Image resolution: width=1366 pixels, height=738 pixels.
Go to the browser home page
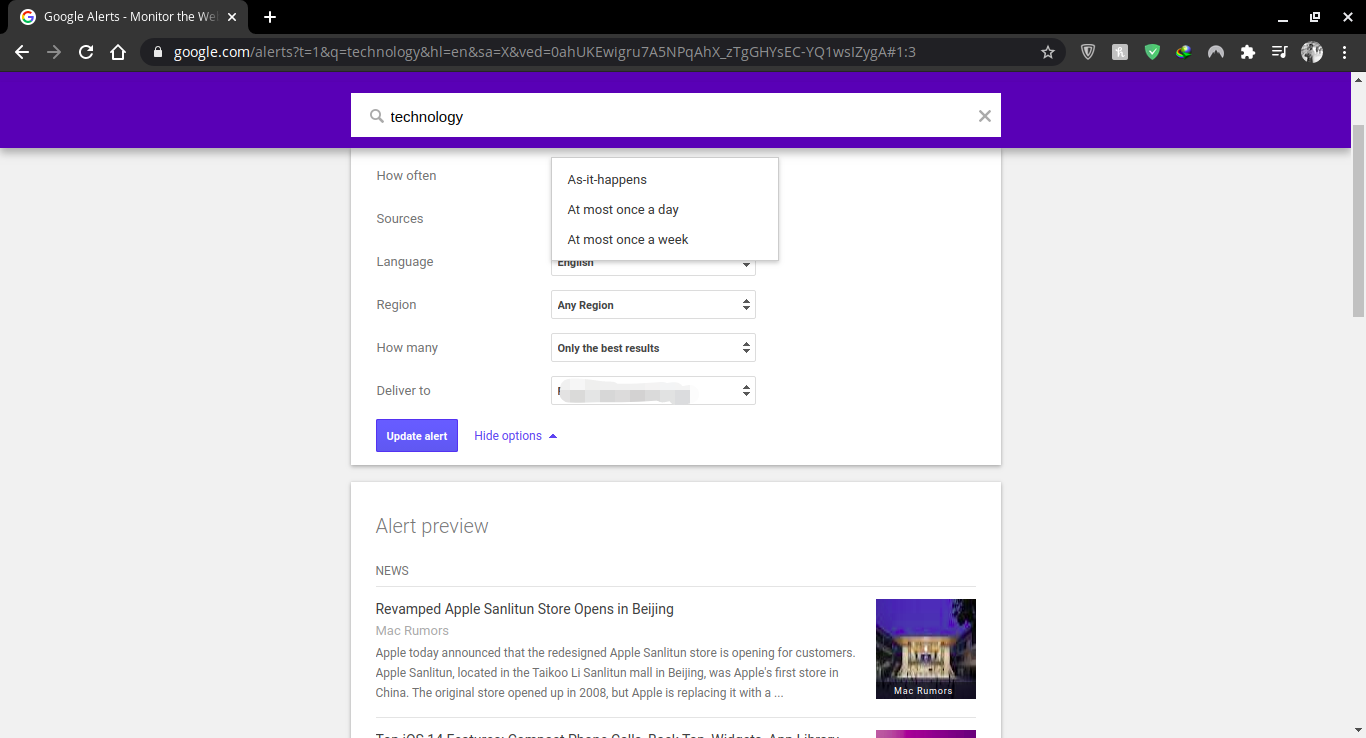118,52
